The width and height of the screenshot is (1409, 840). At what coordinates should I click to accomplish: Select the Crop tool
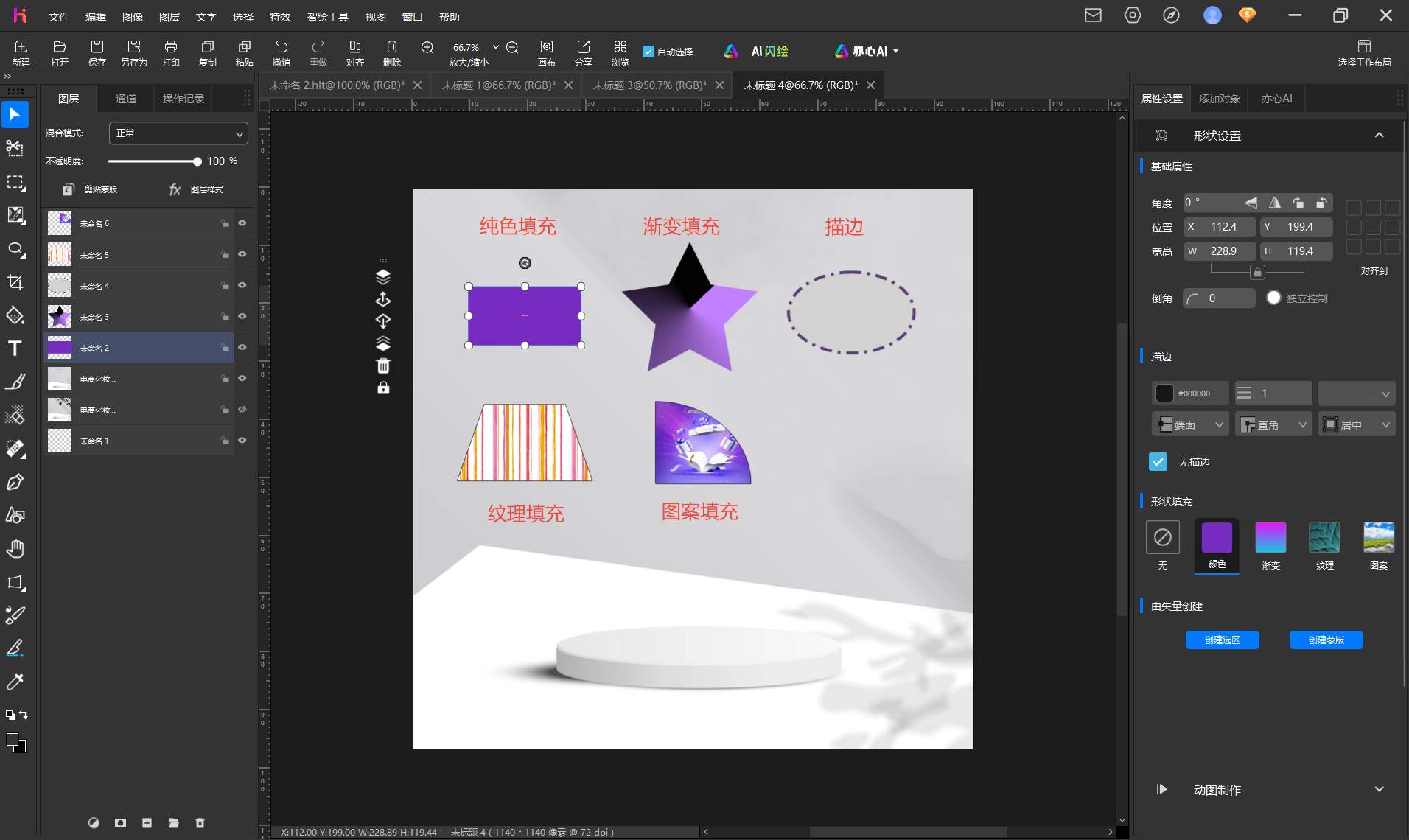pos(15,282)
